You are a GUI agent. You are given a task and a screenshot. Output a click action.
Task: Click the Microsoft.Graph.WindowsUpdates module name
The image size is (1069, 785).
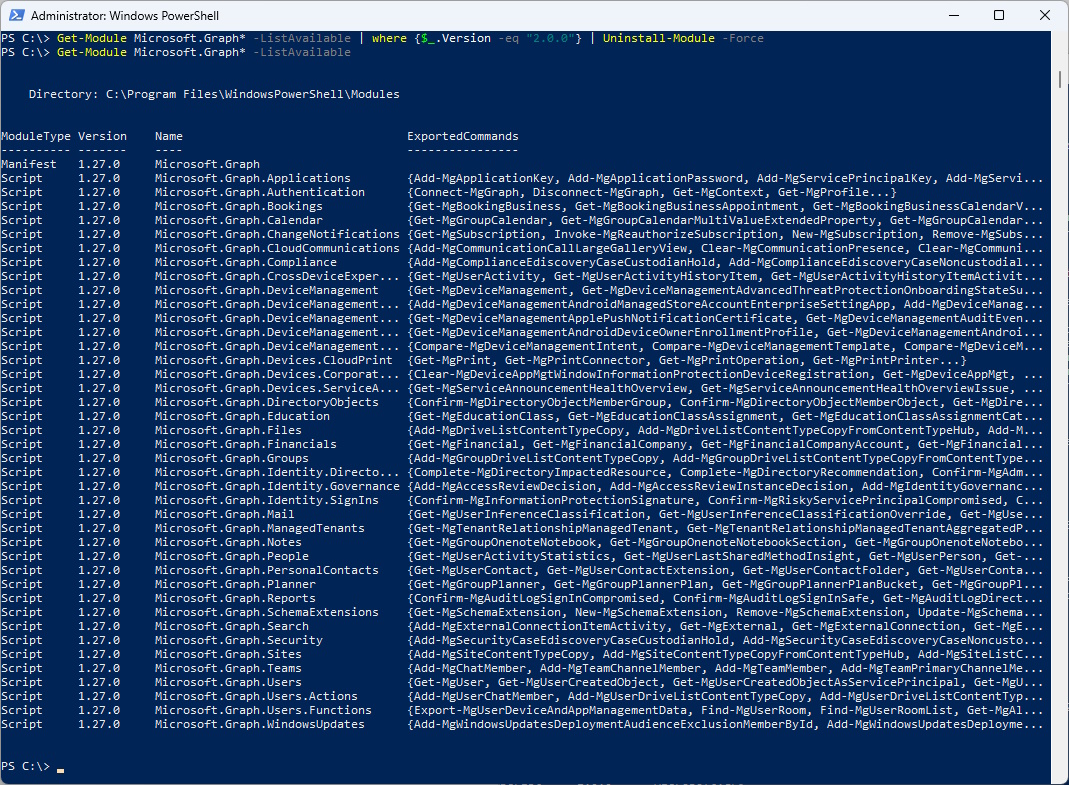coord(259,724)
